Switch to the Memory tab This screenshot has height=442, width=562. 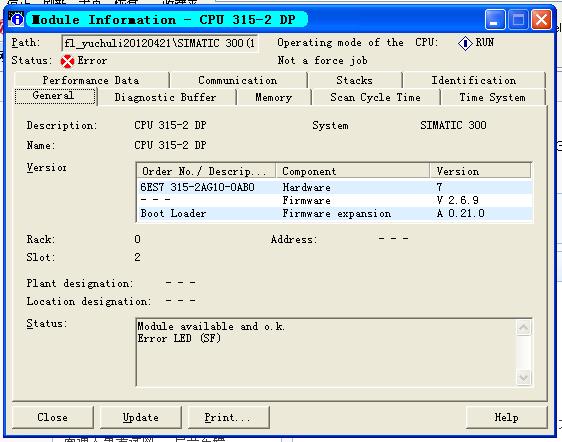tap(273, 98)
